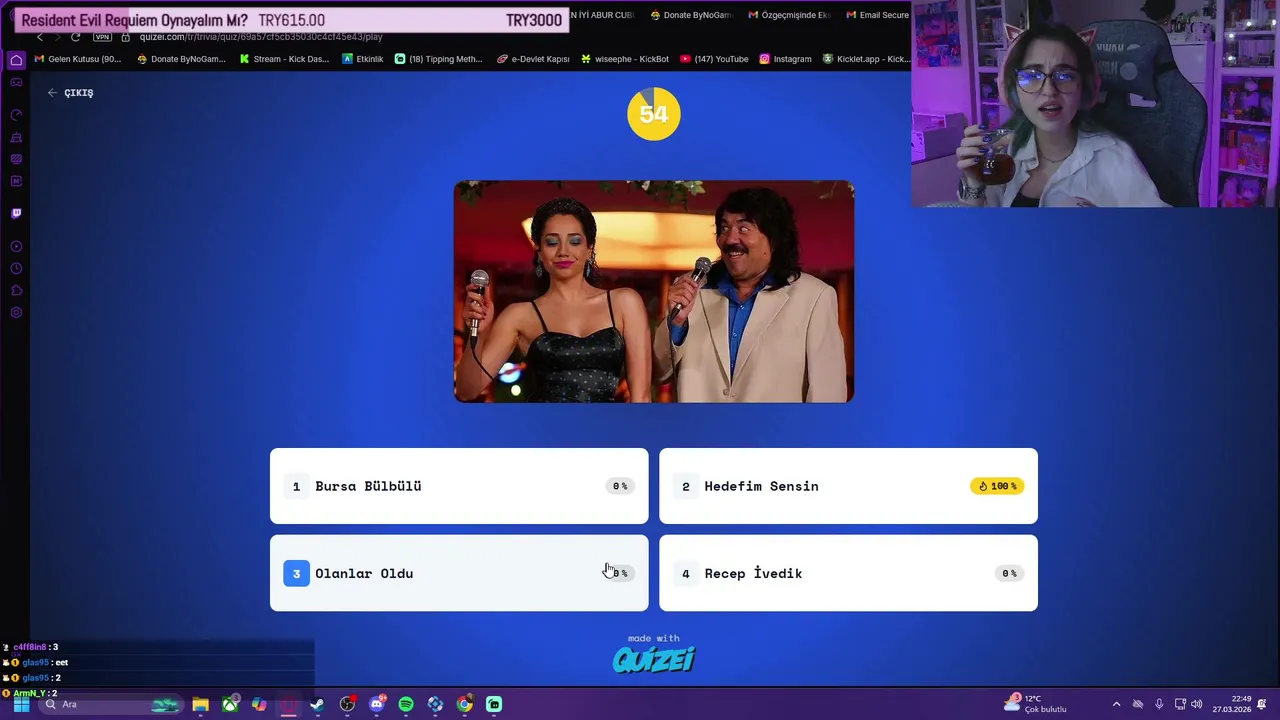Exit the quiz via ÇIKIŞ

[x=70, y=93]
